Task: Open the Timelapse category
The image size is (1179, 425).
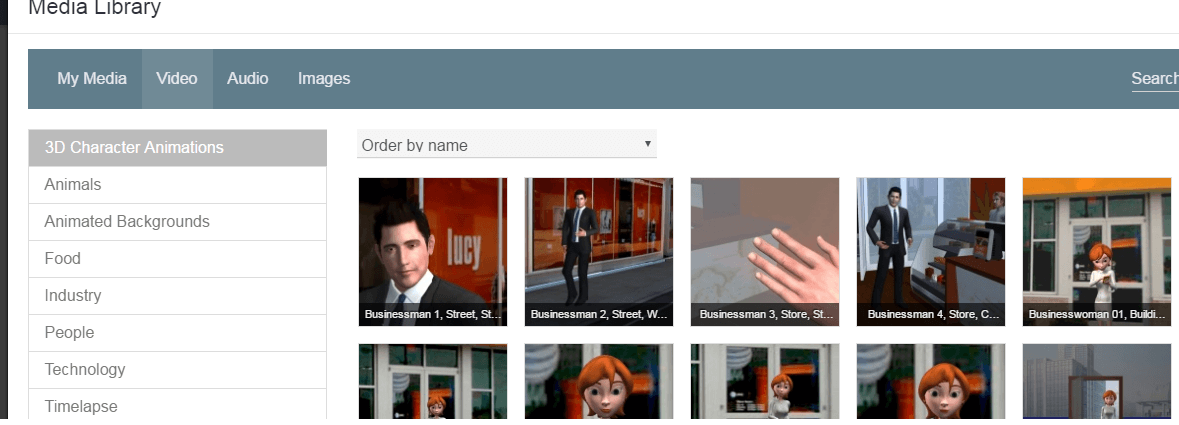Action: coord(177,405)
